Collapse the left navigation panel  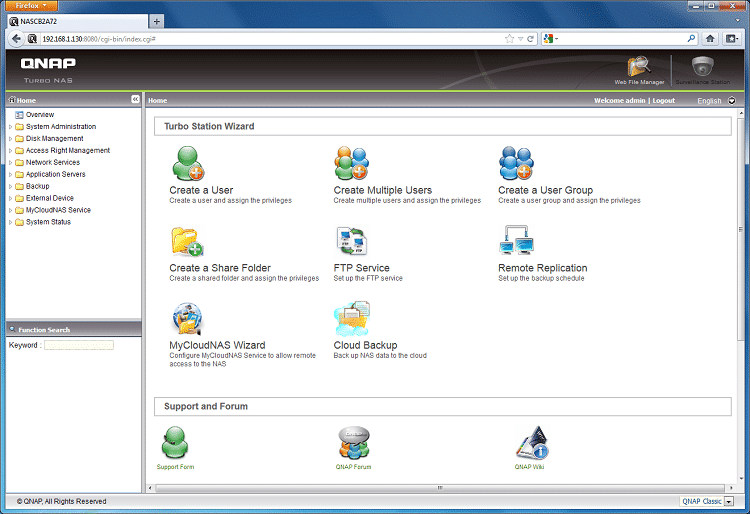click(x=135, y=99)
